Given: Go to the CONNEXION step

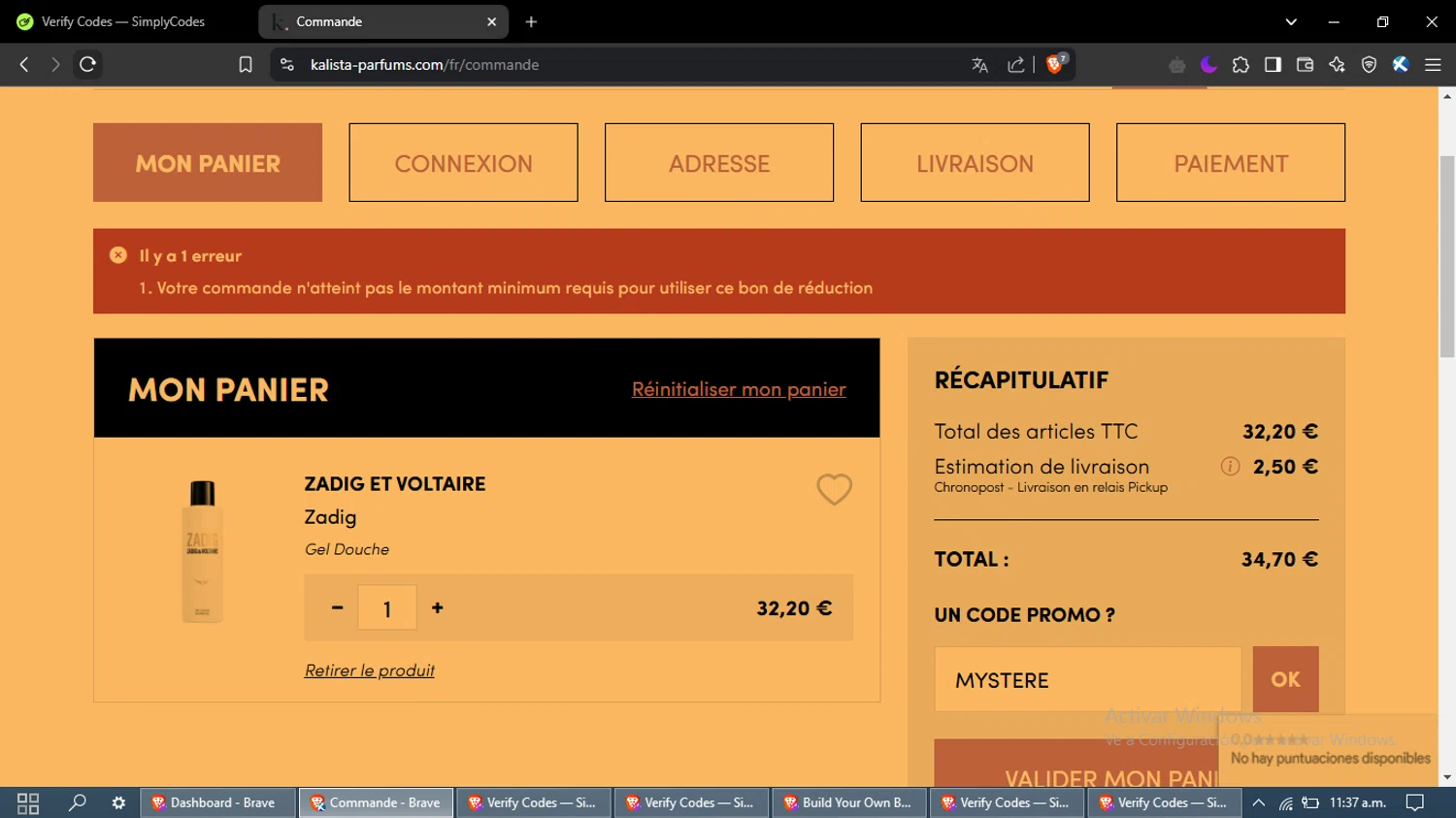Looking at the screenshot, I should [463, 163].
